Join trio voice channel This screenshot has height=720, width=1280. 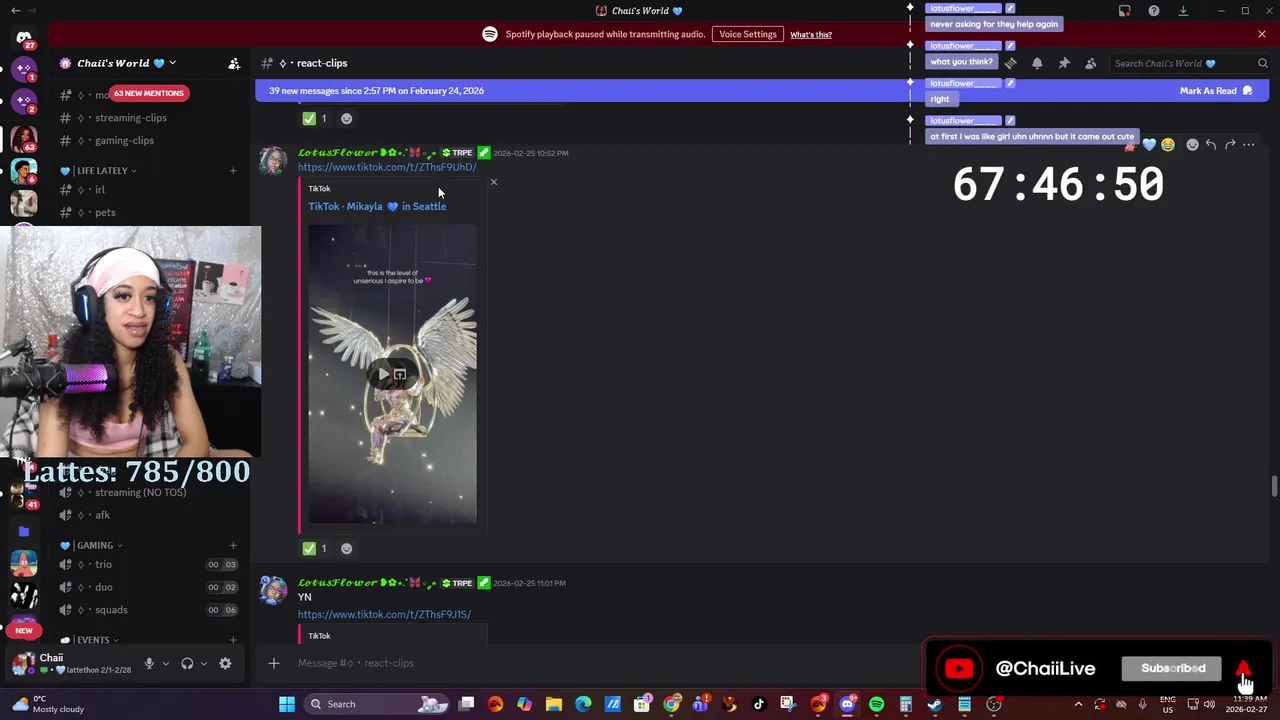pos(148,565)
